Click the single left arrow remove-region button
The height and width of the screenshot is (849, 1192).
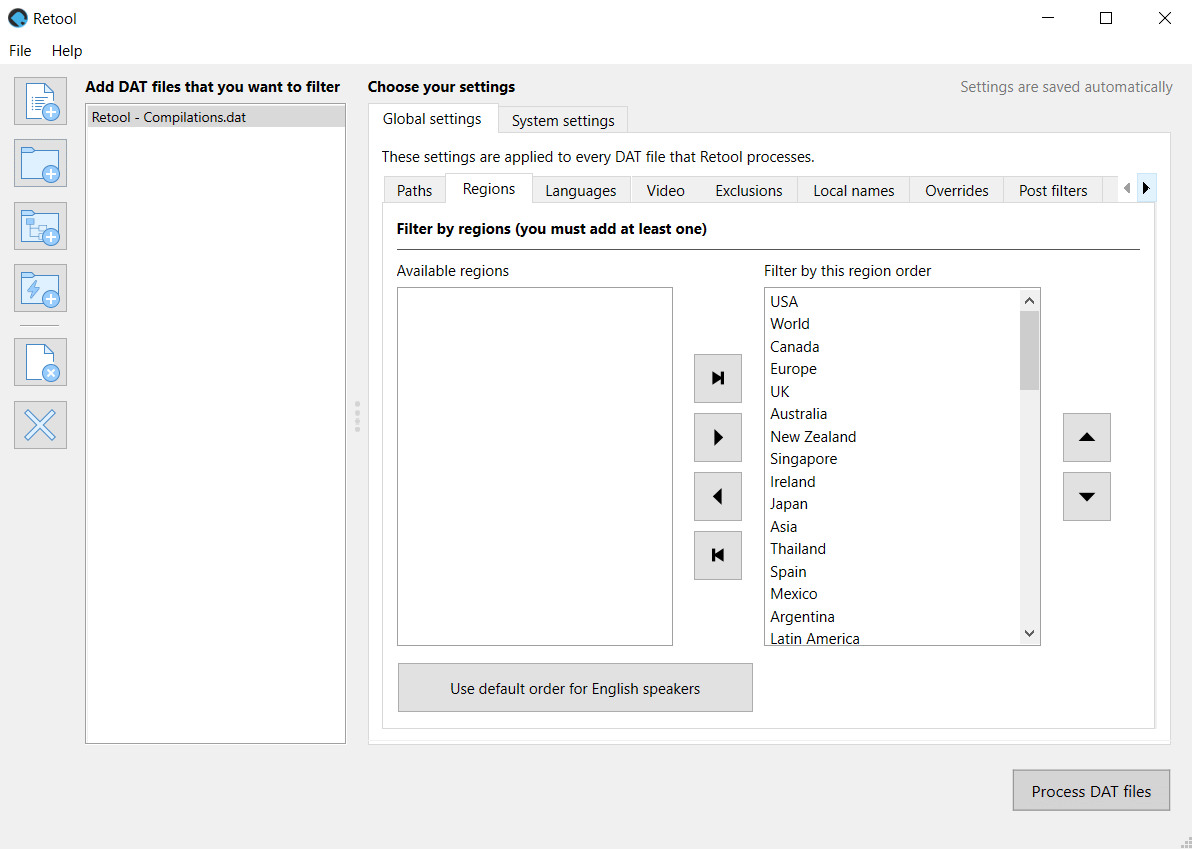click(x=717, y=496)
